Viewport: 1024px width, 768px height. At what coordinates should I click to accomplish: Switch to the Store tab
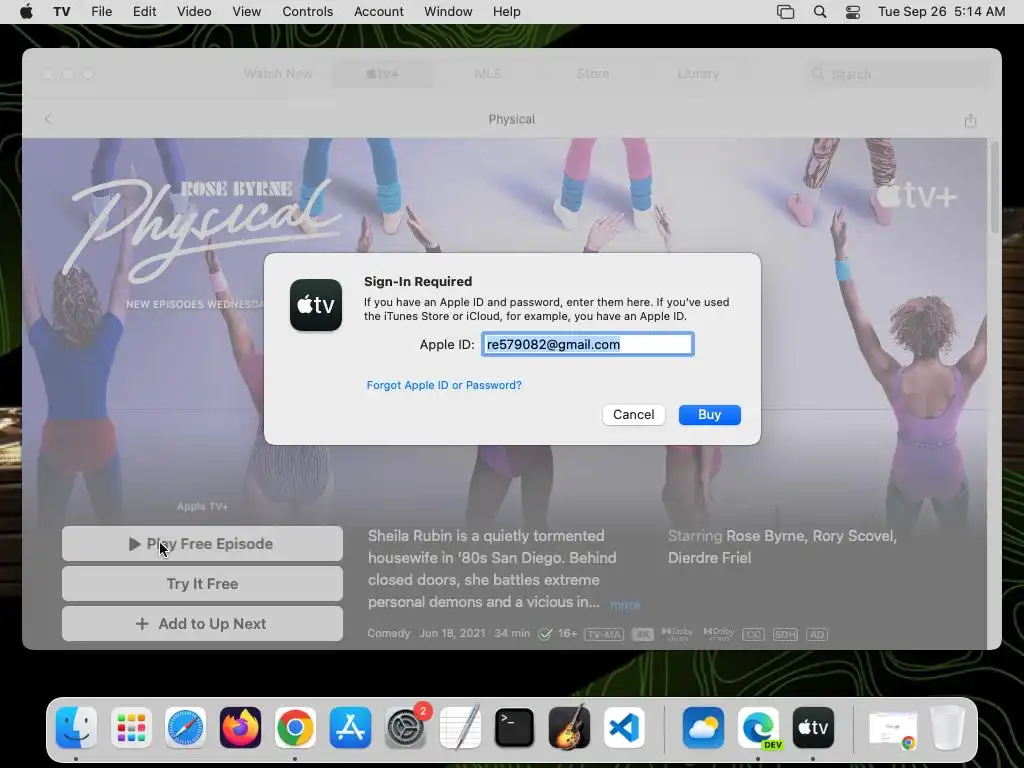[593, 74]
